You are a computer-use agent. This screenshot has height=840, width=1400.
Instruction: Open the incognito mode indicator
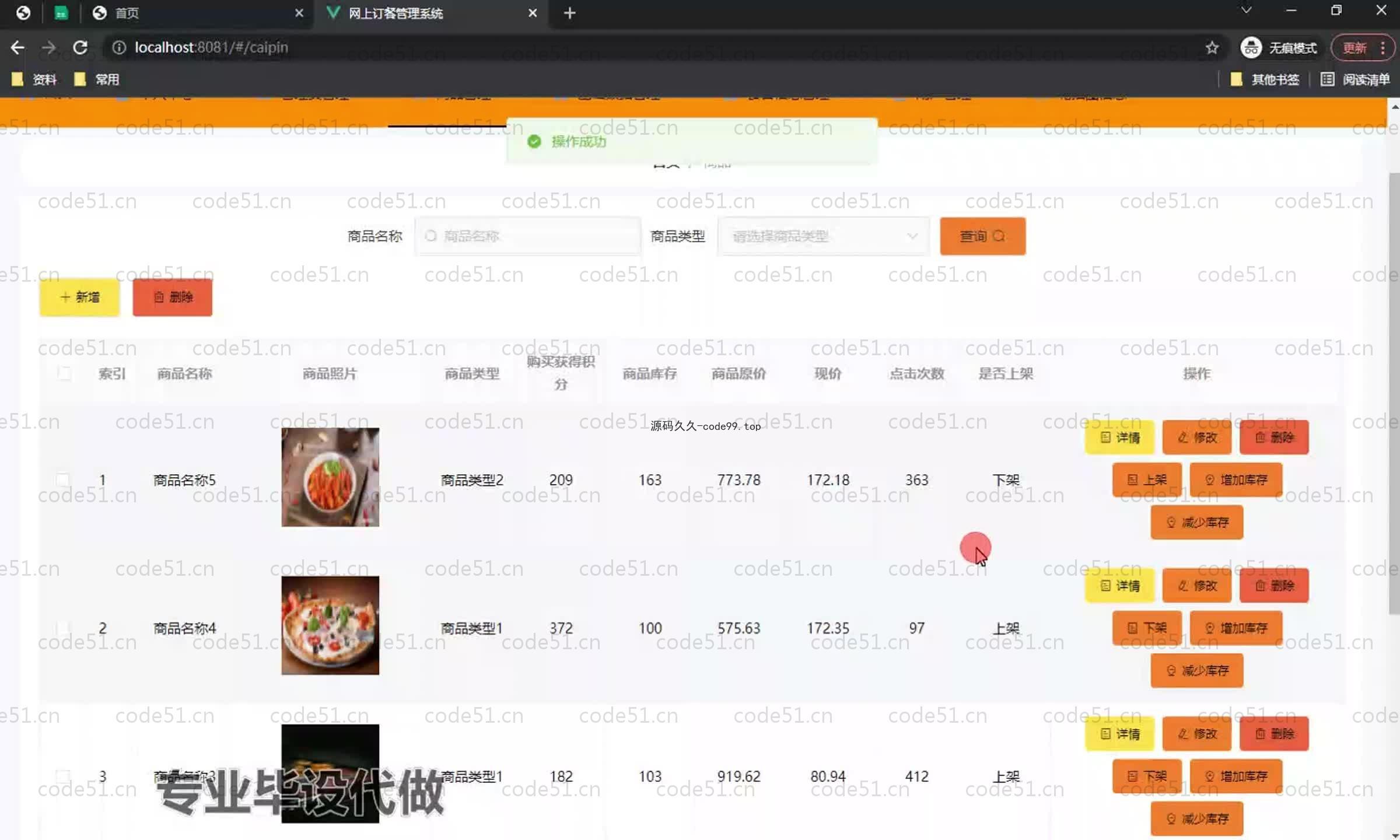click(x=1279, y=47)
